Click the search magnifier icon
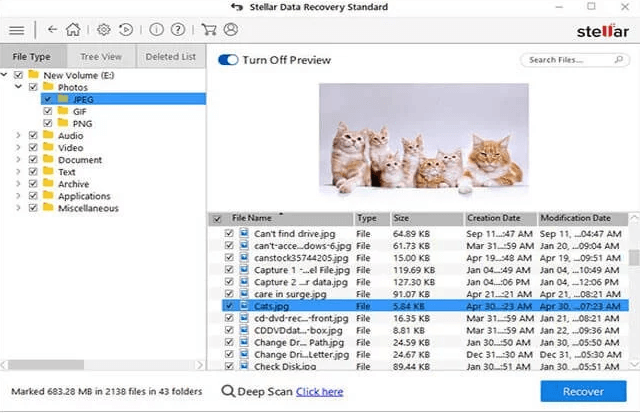The height and width of the screenshot is (413, 640). point(619,60)
